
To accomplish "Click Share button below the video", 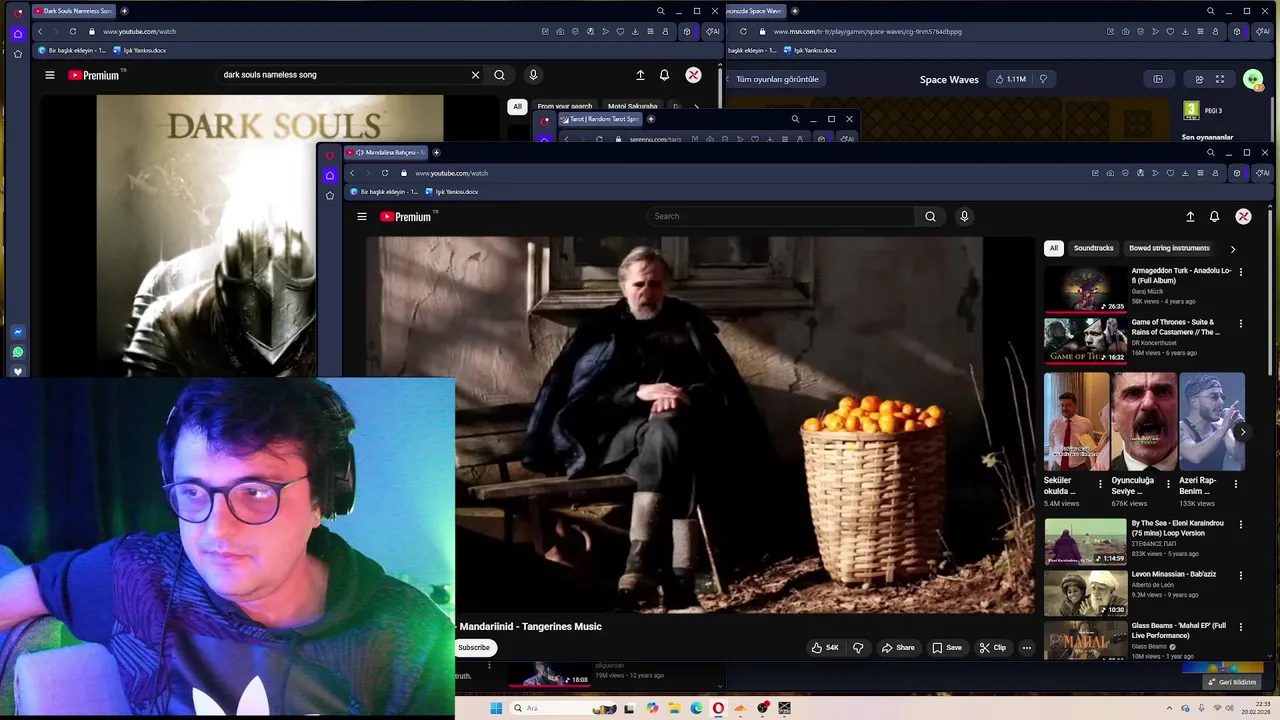I will (898, 648).
